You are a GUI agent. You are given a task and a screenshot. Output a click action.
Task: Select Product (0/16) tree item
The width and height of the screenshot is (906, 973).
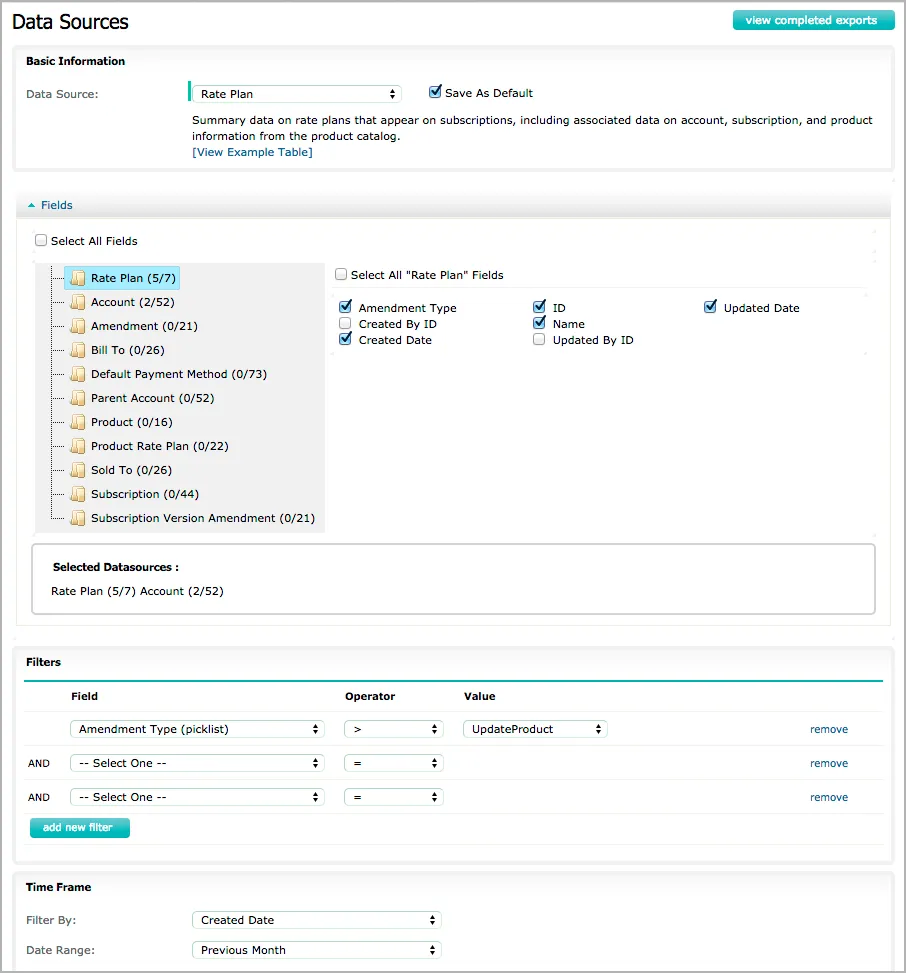click(132, 422)
